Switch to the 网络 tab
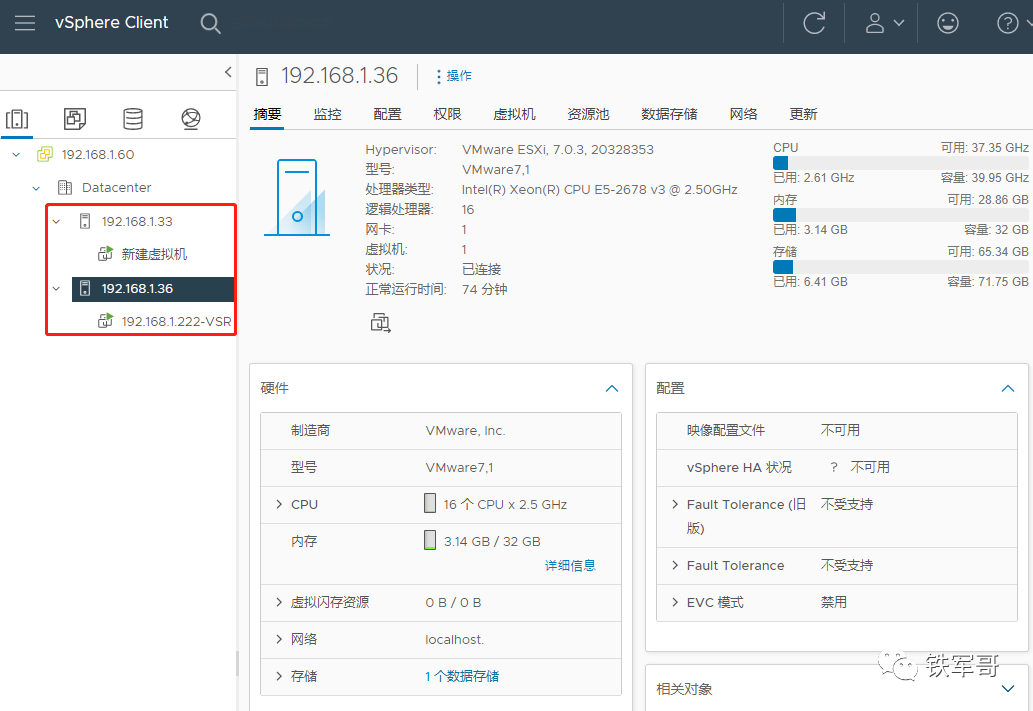The width and height of the screenshot is (1033, 711). pyautogui.click(x=744, y=115)
